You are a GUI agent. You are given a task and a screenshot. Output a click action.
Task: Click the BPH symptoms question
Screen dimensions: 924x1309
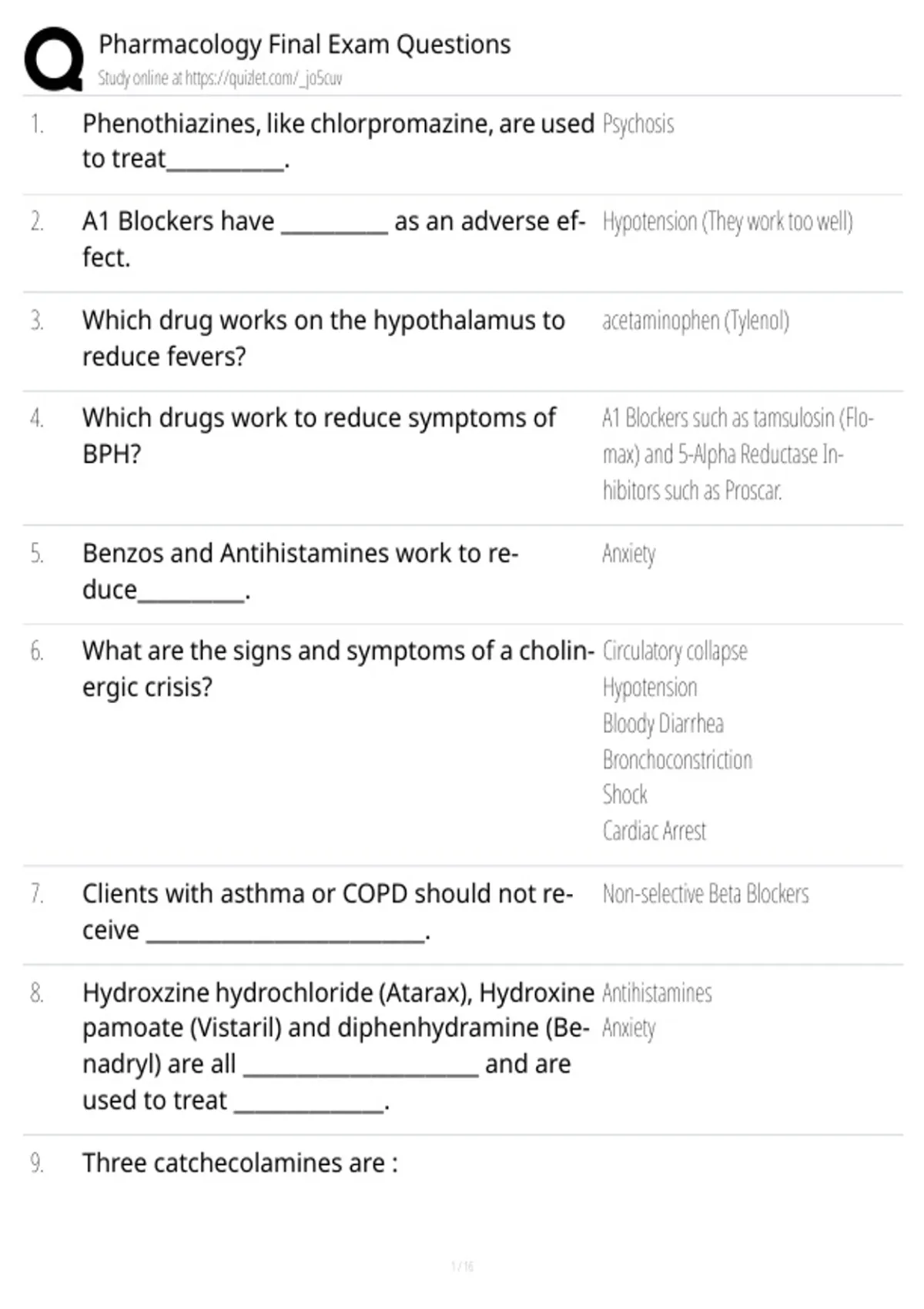pyautogui.click(x=319, y=436)
